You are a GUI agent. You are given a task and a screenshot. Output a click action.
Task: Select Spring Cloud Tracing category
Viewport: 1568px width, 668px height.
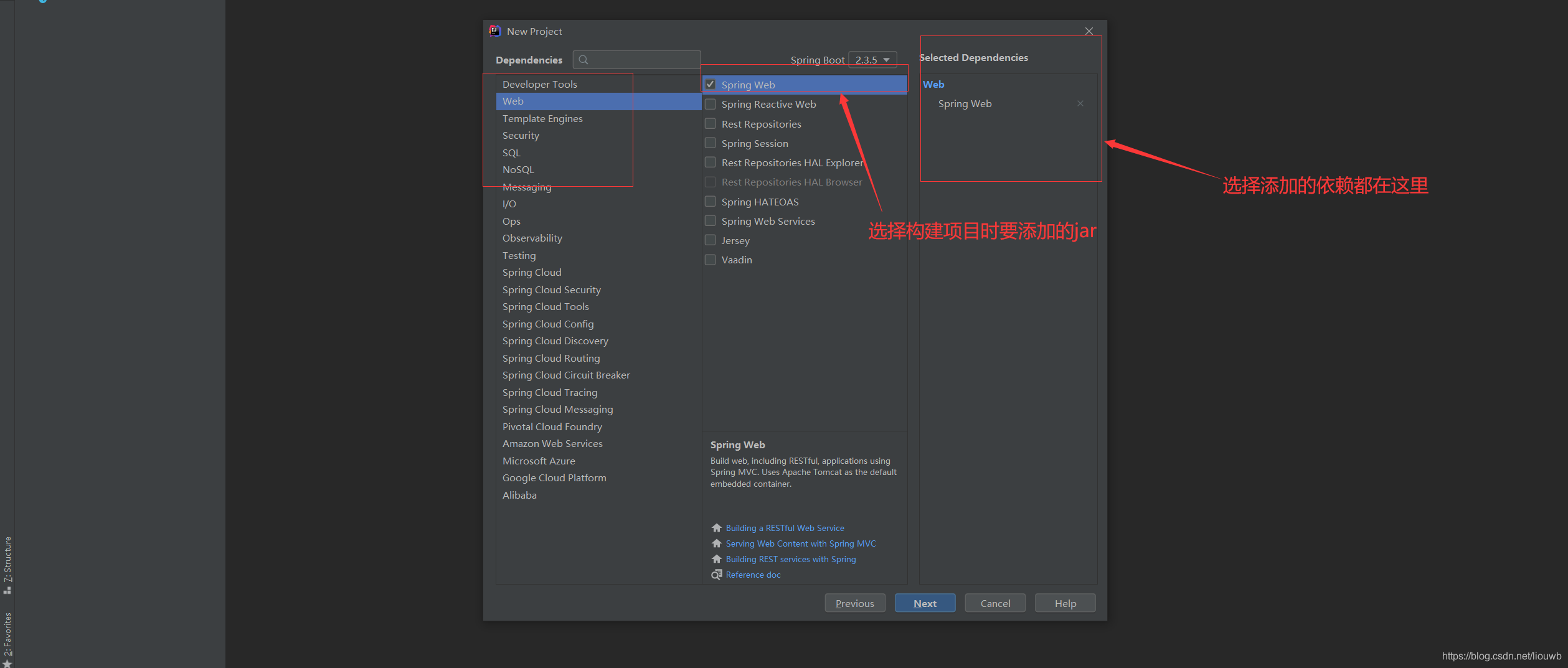(598, 392)
